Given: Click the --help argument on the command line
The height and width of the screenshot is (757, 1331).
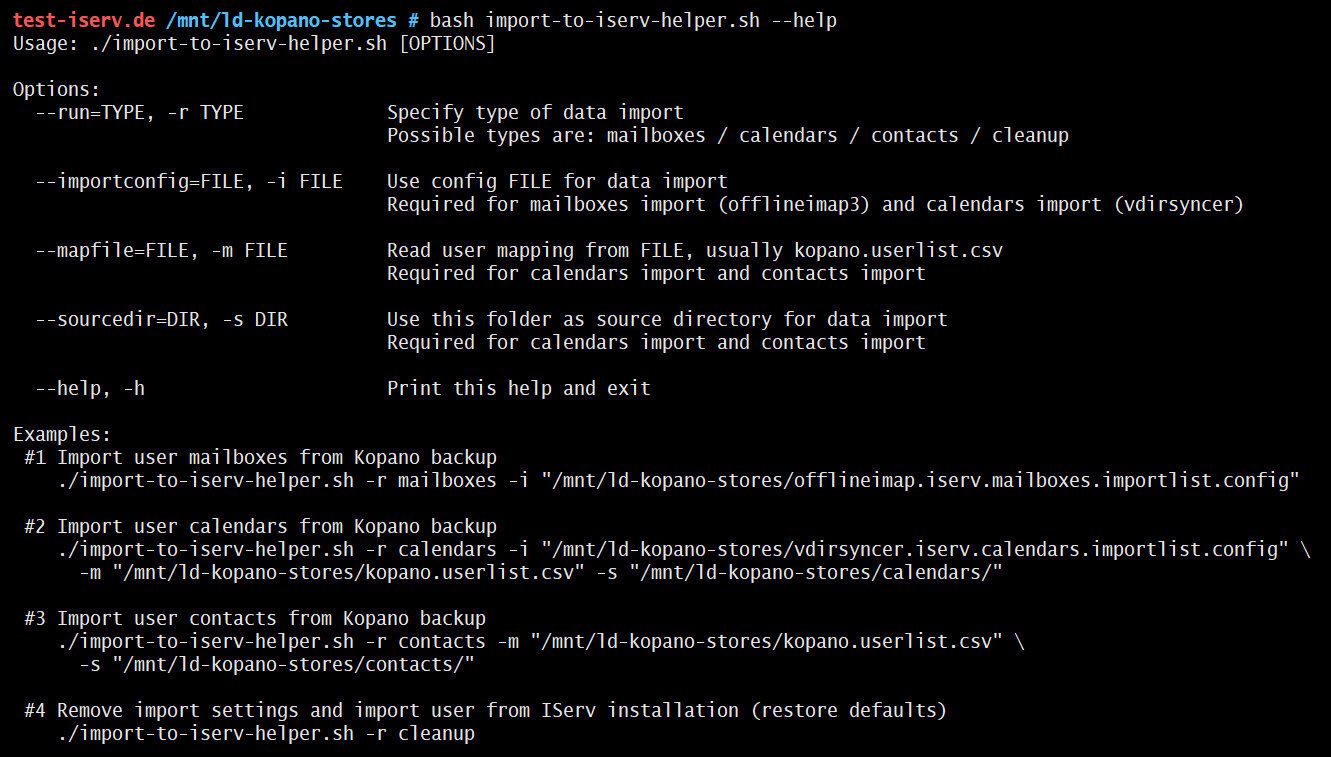Looking at the screenshot, I should (x=804, y=20).
